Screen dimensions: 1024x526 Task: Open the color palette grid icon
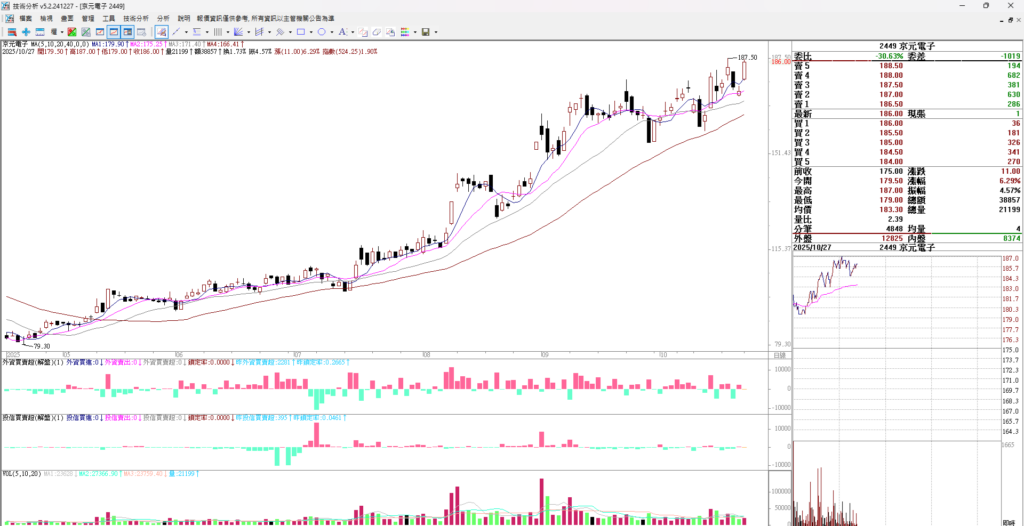tap(404, 32)
